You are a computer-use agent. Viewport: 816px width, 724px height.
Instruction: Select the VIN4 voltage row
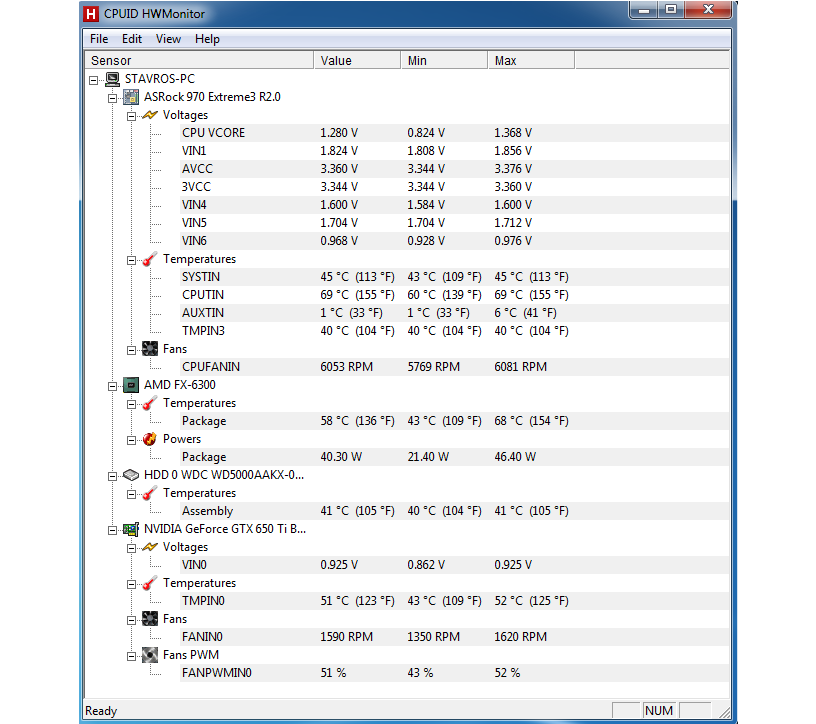click(454, 205)
